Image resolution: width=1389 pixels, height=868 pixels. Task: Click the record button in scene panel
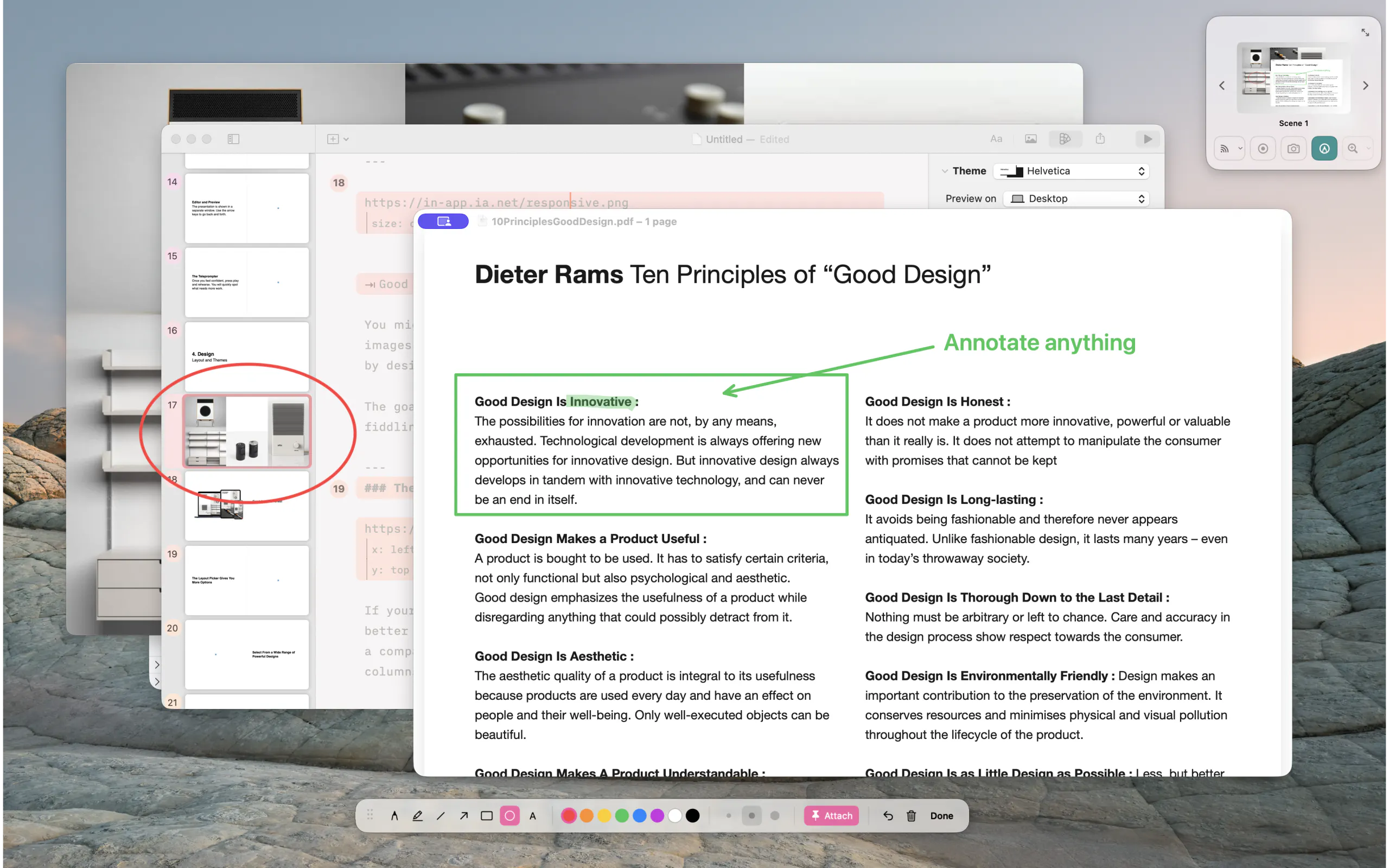click(x=1263, y=149)
